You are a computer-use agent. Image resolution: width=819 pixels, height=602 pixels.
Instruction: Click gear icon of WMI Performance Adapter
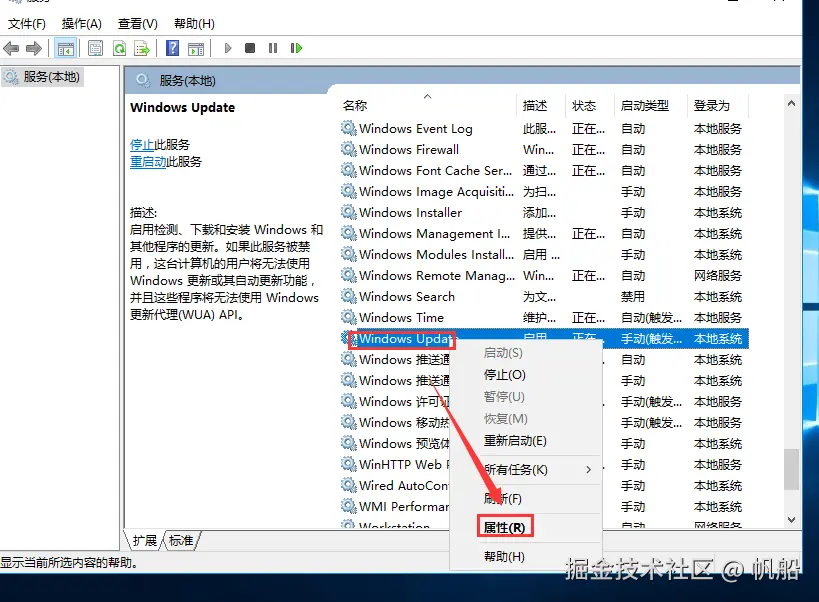point(348,506)
